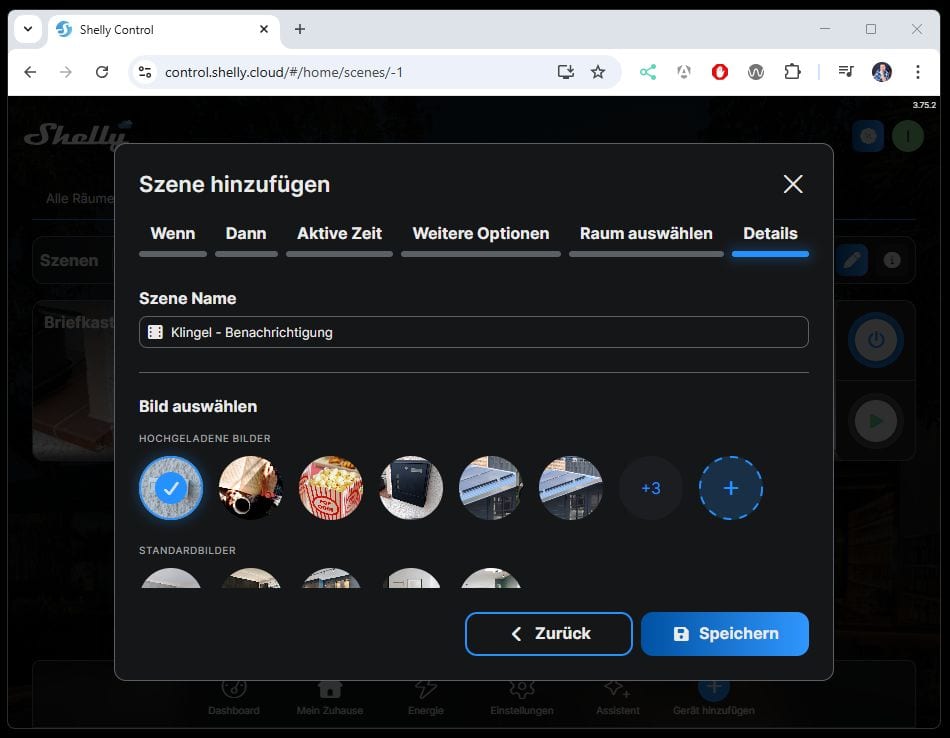
Task: Upload a new image with plus button
Action: coord(731,488)
